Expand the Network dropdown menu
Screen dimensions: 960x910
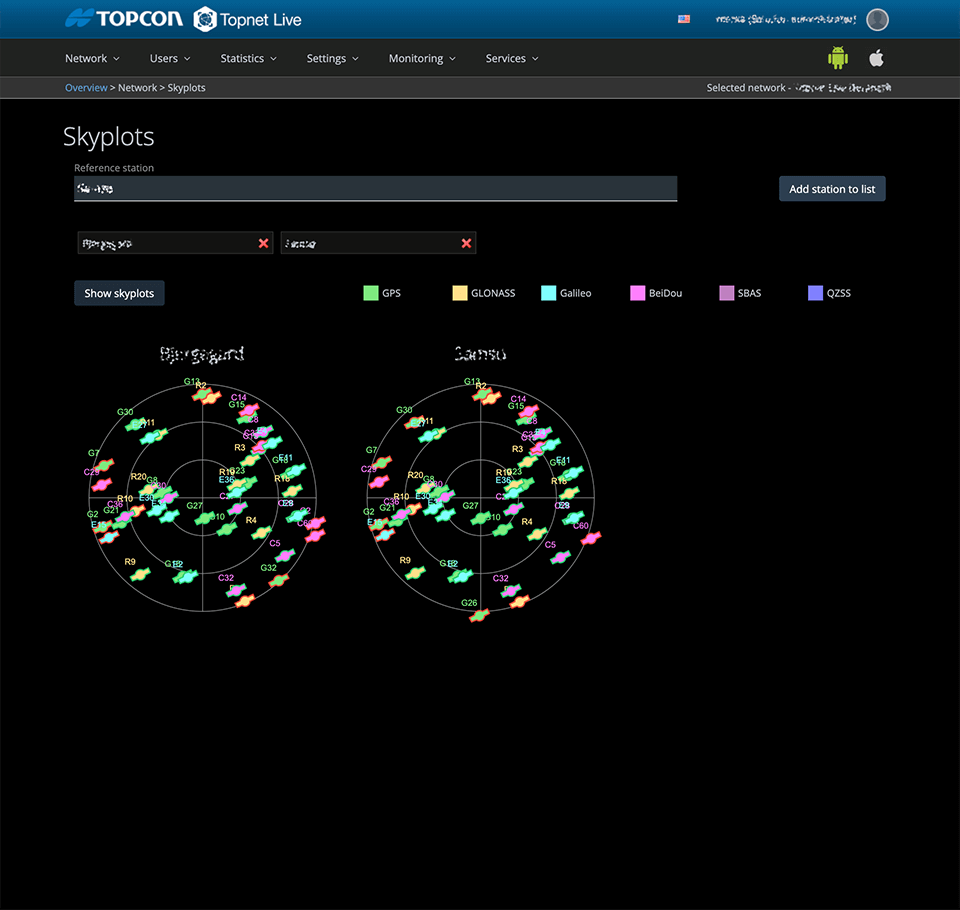click(92, 59)
